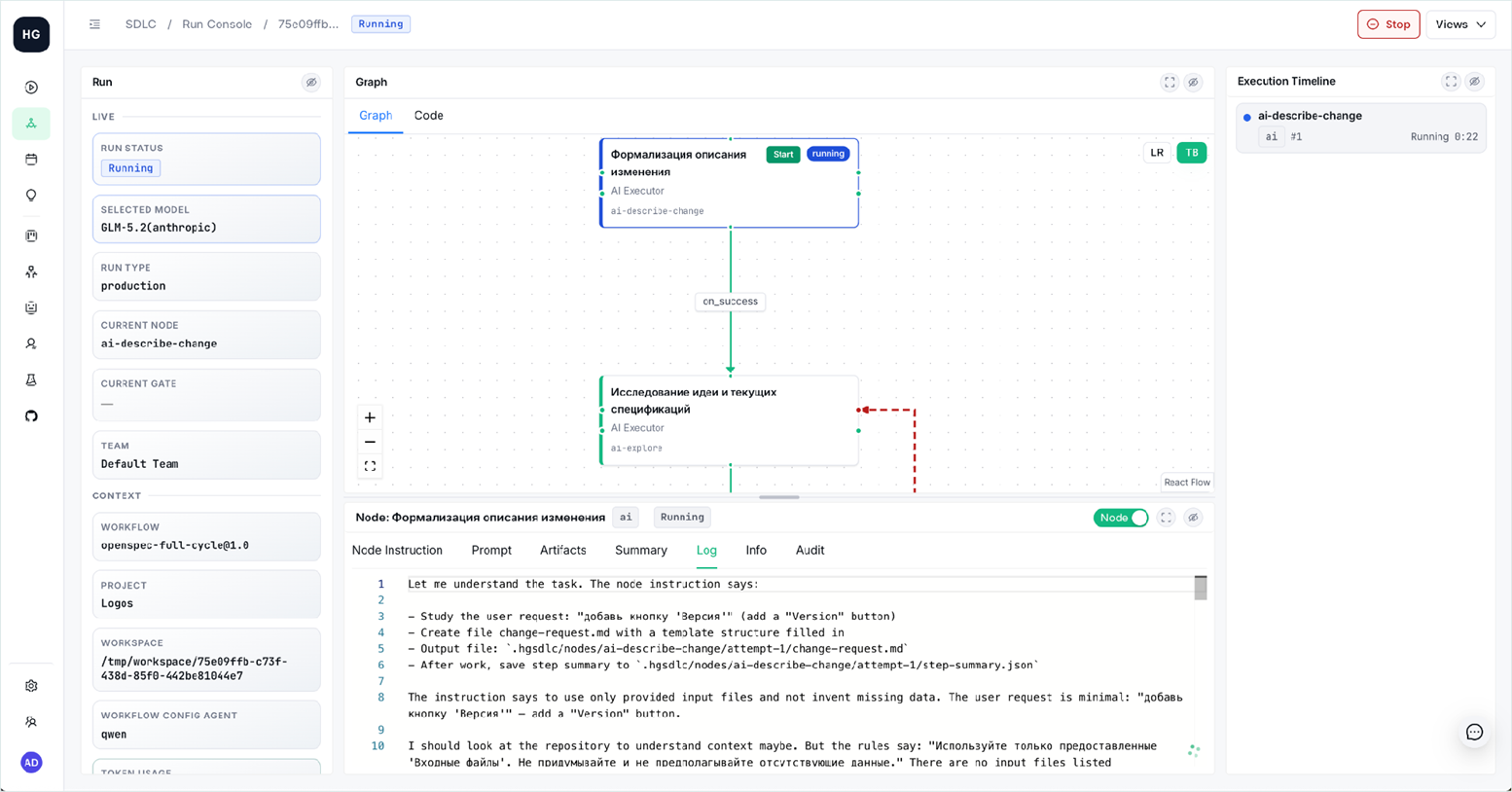Toggle the sidebar menu icon near SDLC
This screenshot has width=1512, height=792.
click(94, 24)
